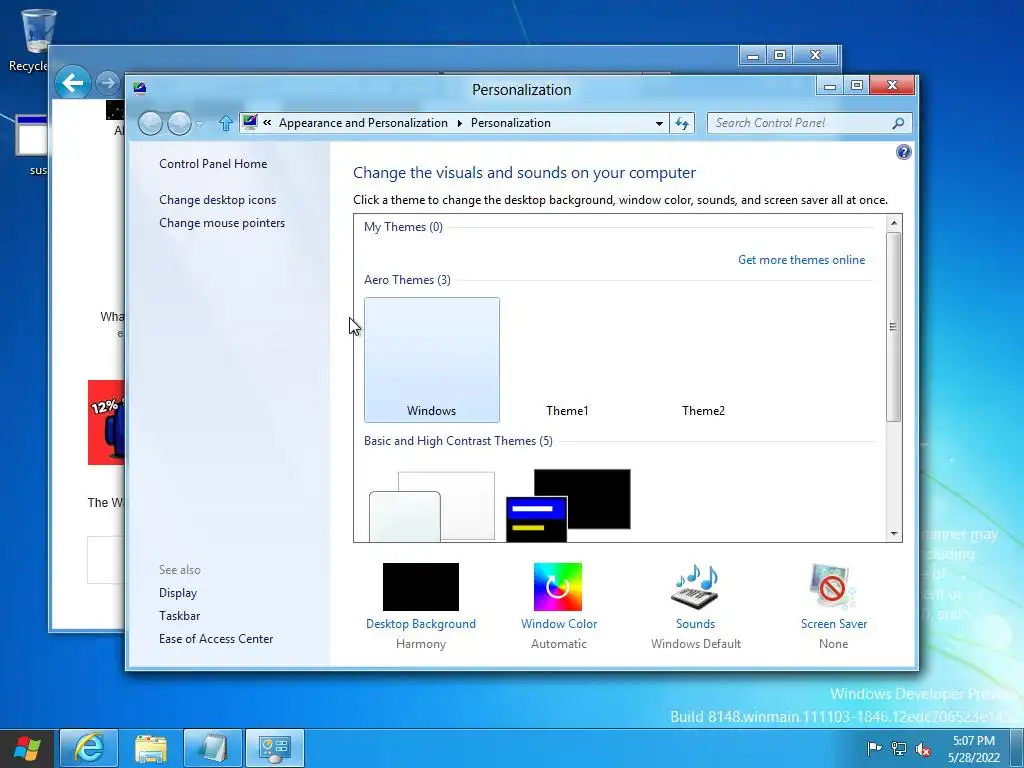Click the back arrow in the background window
Viewport: 1024px width, 768px height.
(x=72, y=83)
